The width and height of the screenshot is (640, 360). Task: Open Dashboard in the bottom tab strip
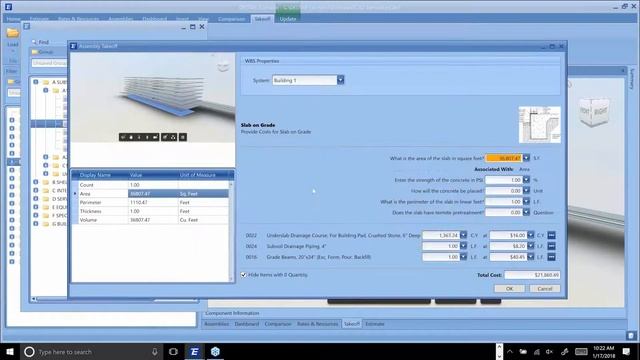click(247, 324)
